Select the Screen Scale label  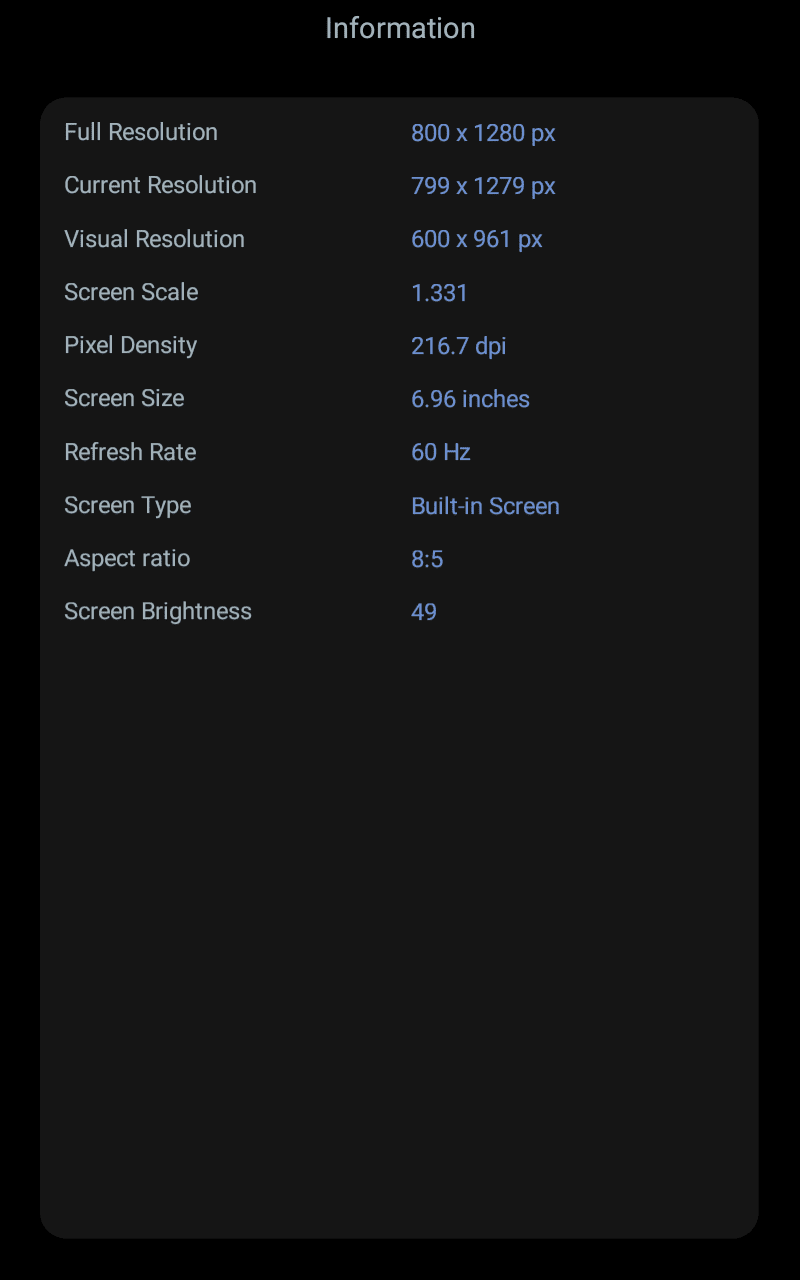click(131, 292)
